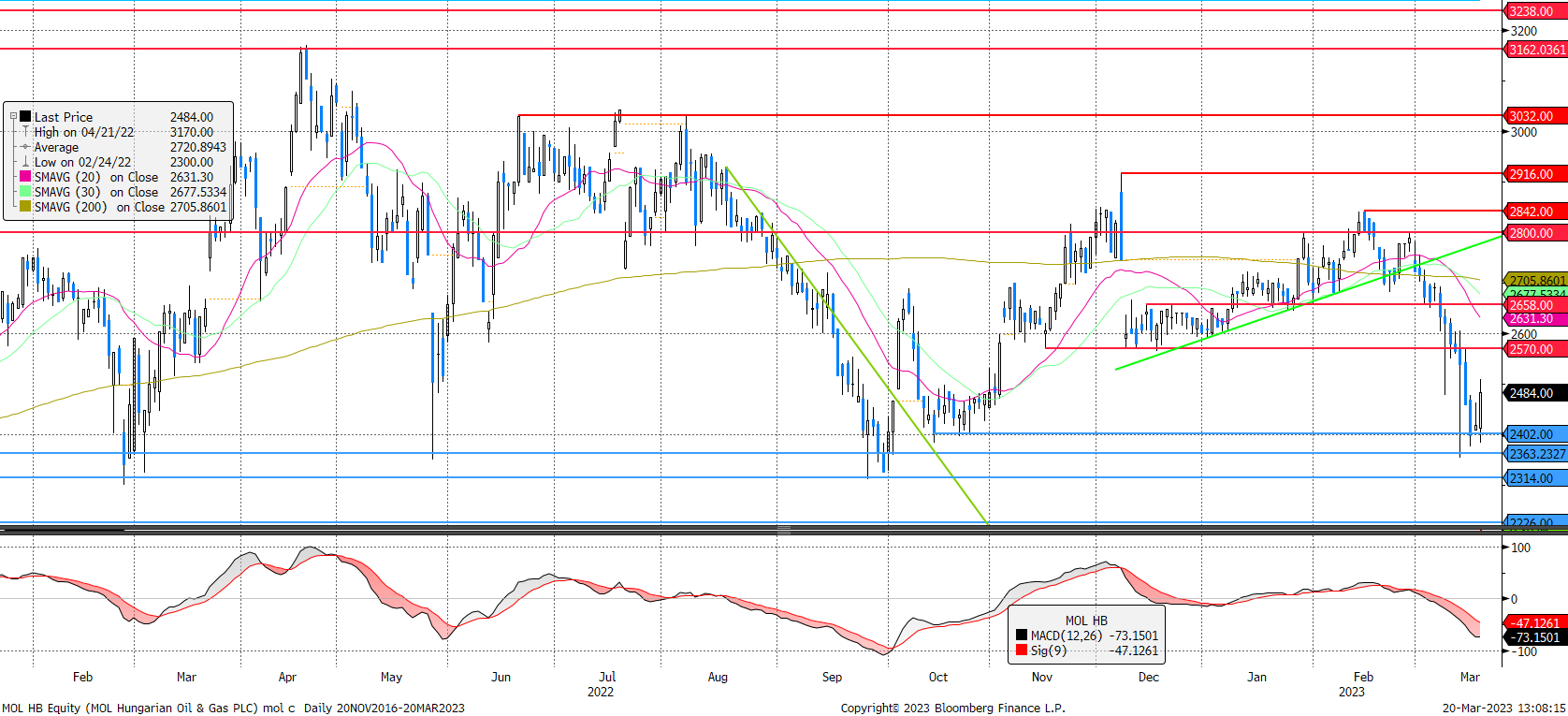Click the Average marker icon in legend
1568x716 pixels.
click(26, 147)
